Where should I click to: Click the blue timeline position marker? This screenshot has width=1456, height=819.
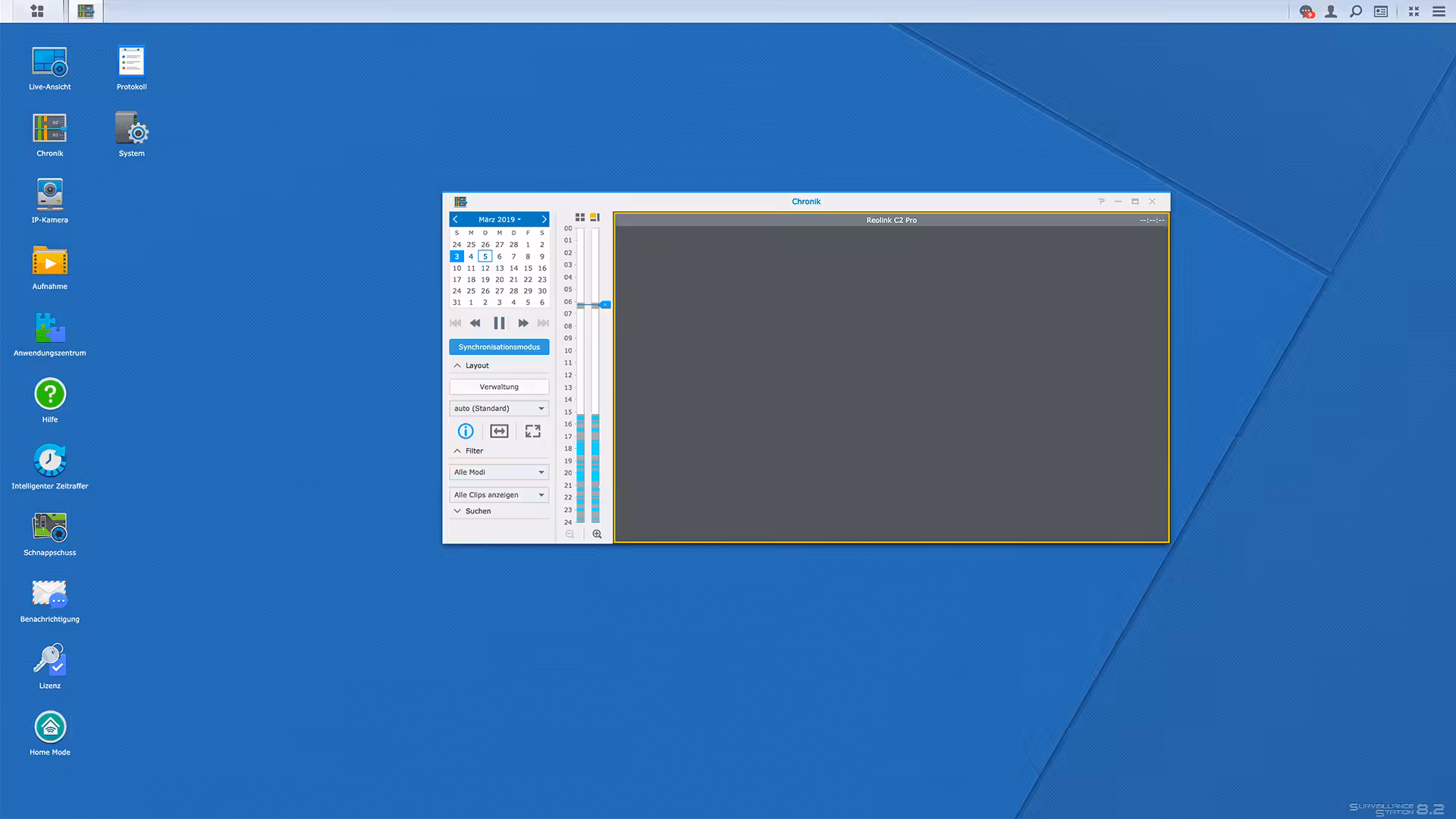[x=604, y=305]
